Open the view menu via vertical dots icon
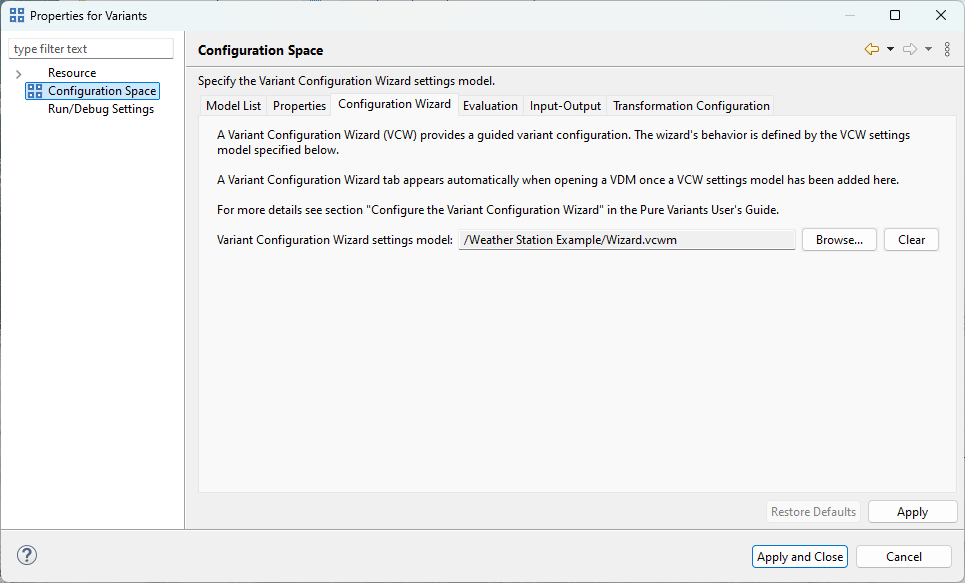Image resolution: width=965 pixels, height=583 pixels. click(946, 48)
